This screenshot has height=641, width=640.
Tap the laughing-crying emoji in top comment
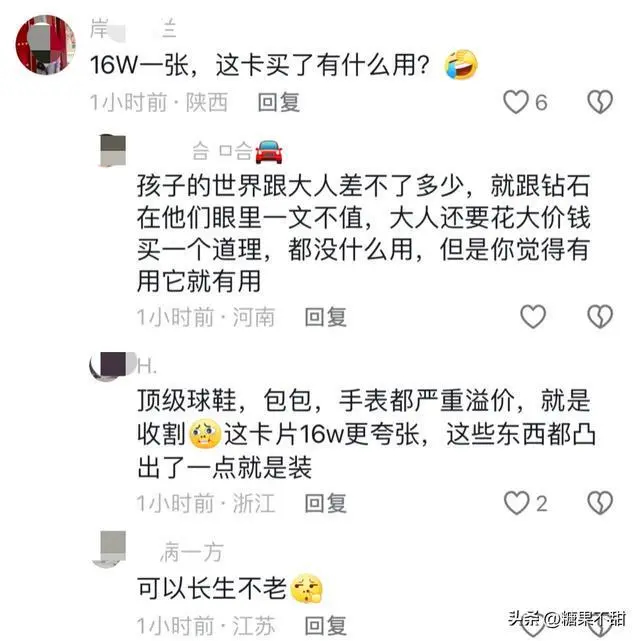click(x=461, y=64)
